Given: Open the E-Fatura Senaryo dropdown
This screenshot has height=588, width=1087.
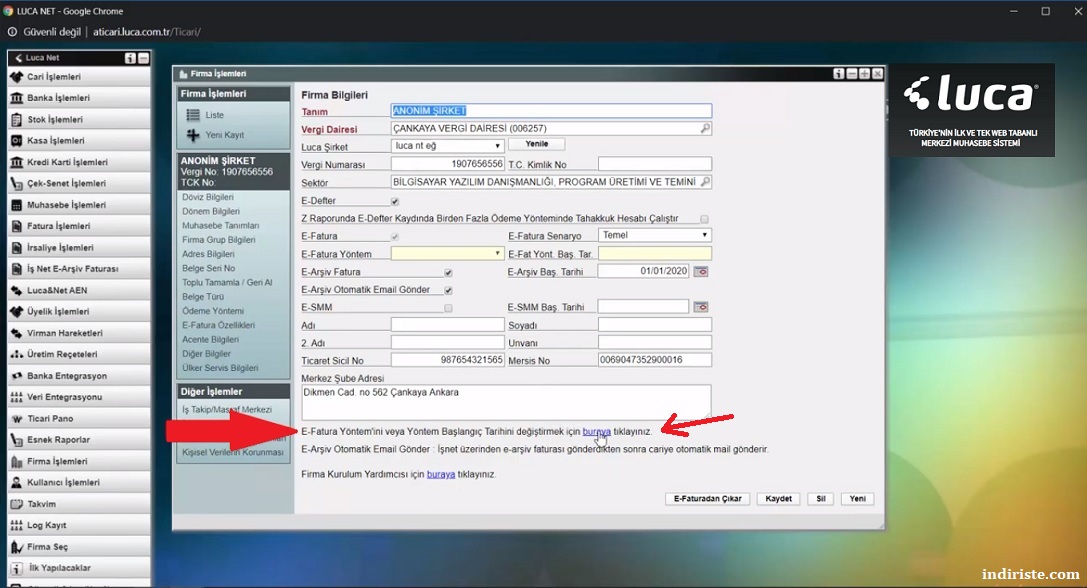Looking at the screenshot, I should pos(654,235).
